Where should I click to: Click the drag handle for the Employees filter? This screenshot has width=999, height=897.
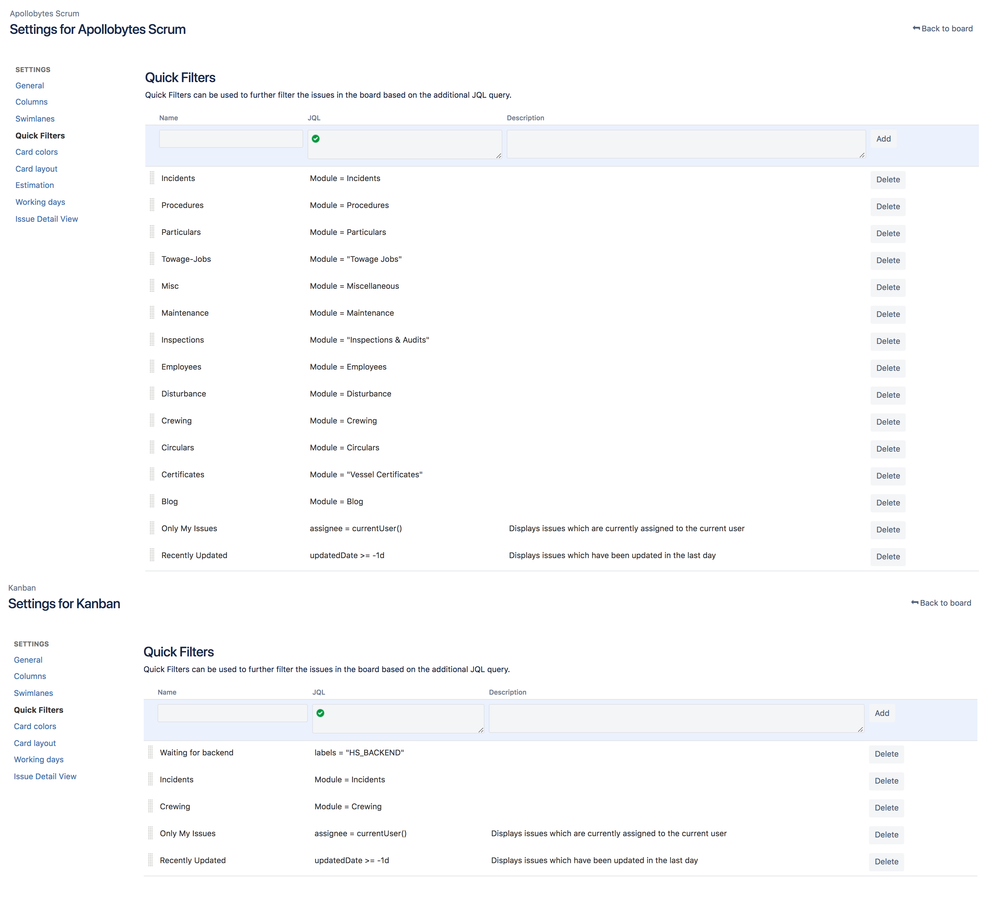click(152, 367)
